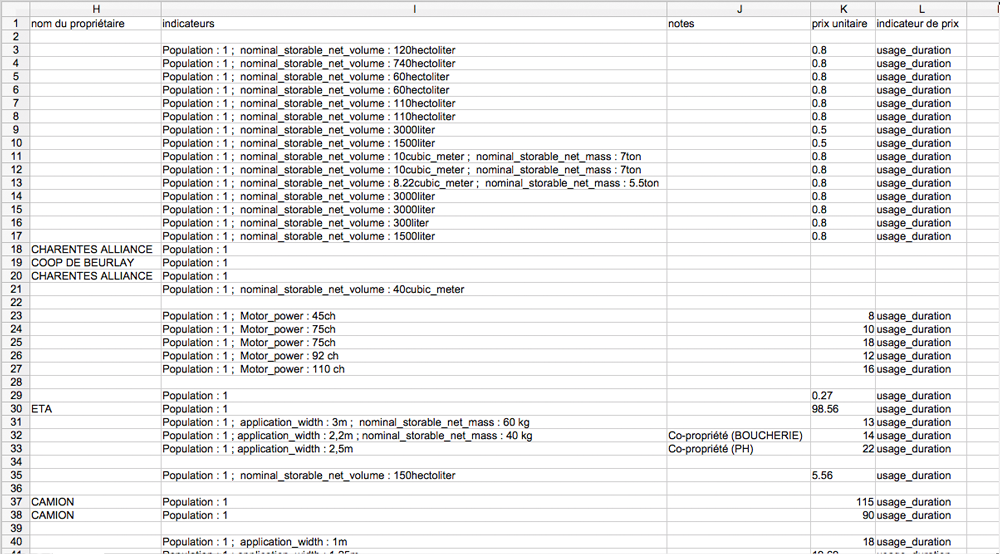Select row 30 header
Viewport: 1000px width, 554px height.
coord(15,409)
